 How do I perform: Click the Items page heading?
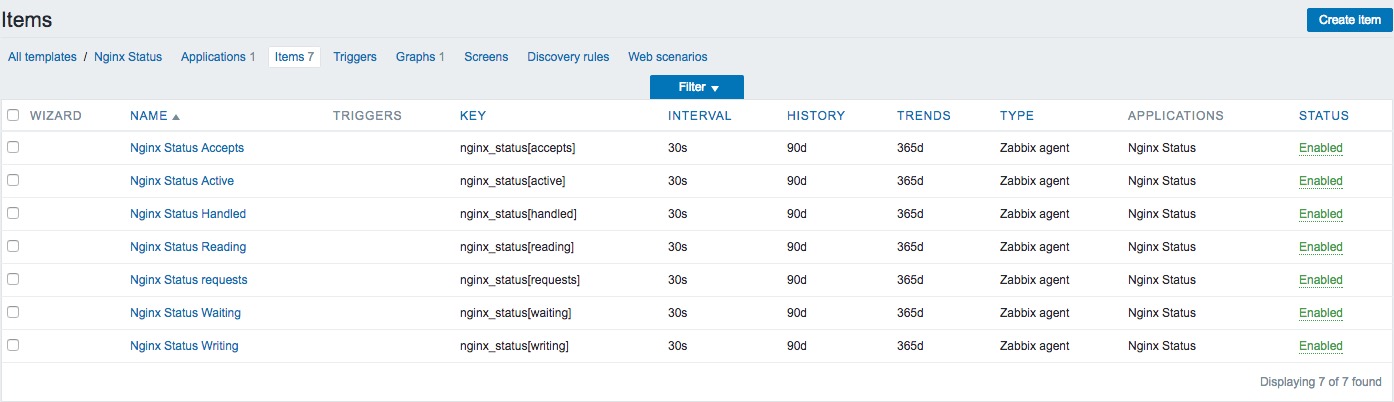pos(27,19)
